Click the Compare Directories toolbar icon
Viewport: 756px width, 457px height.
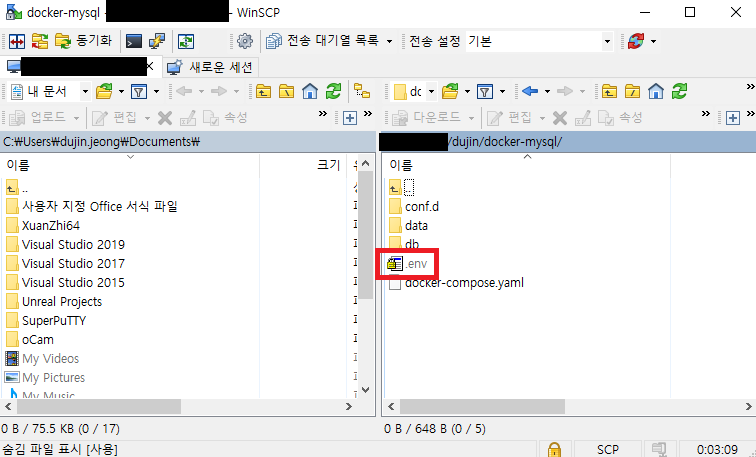[x=16, y=41]
